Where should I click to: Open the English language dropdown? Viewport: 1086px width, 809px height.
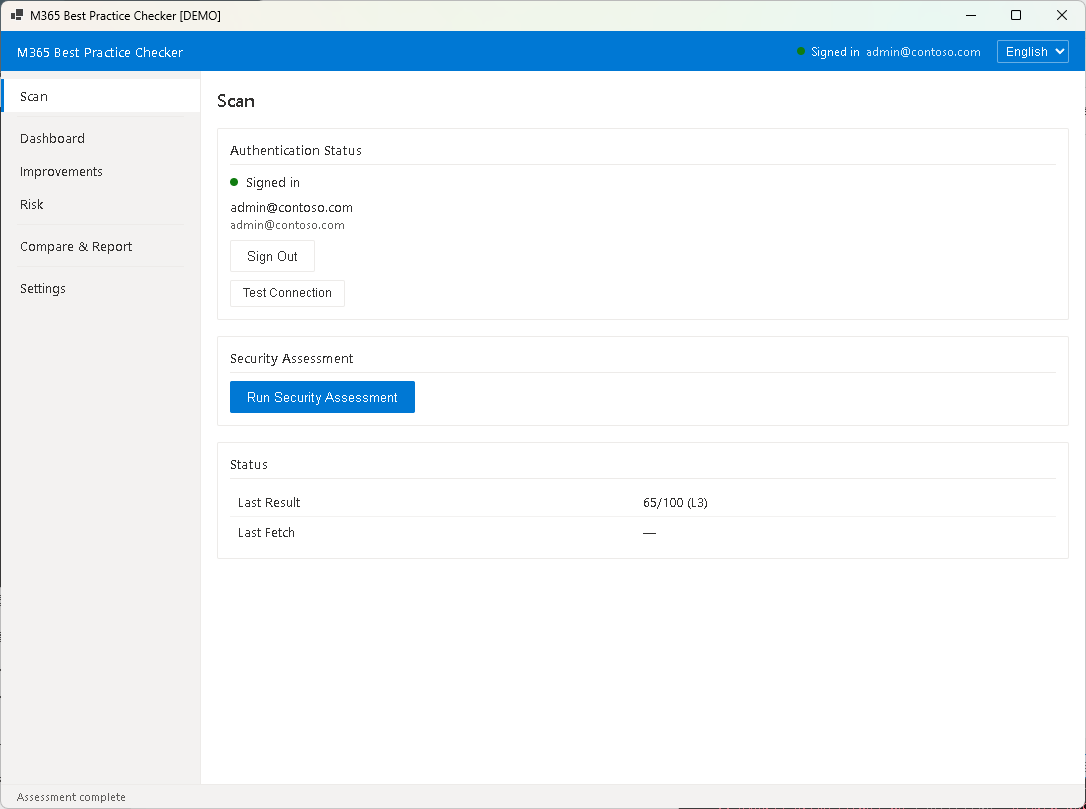pos(1032,52)
